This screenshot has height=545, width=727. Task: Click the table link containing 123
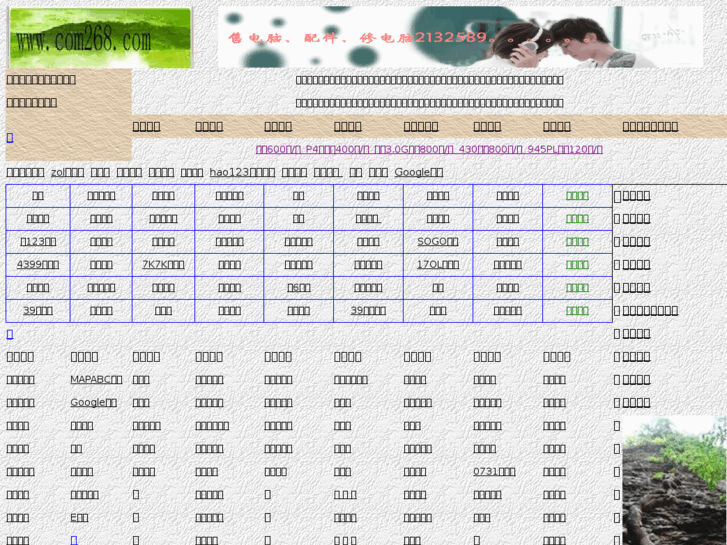38,242
